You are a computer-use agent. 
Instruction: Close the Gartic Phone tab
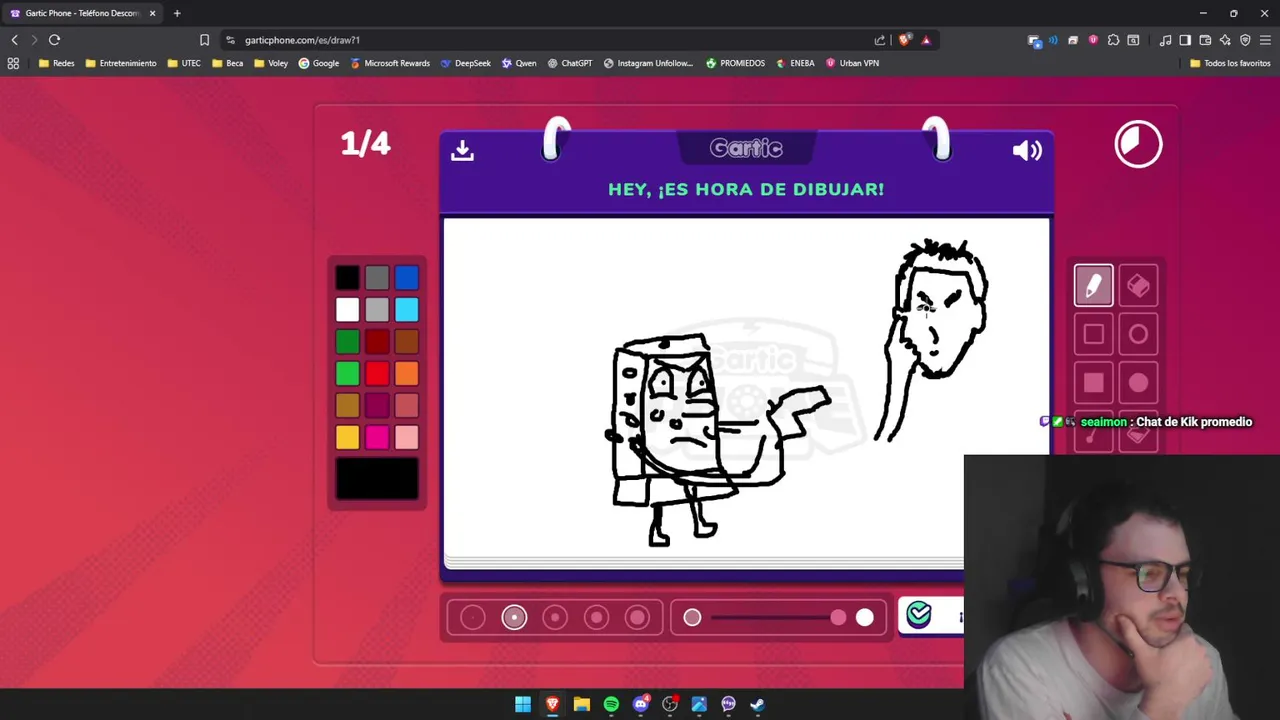152,13
